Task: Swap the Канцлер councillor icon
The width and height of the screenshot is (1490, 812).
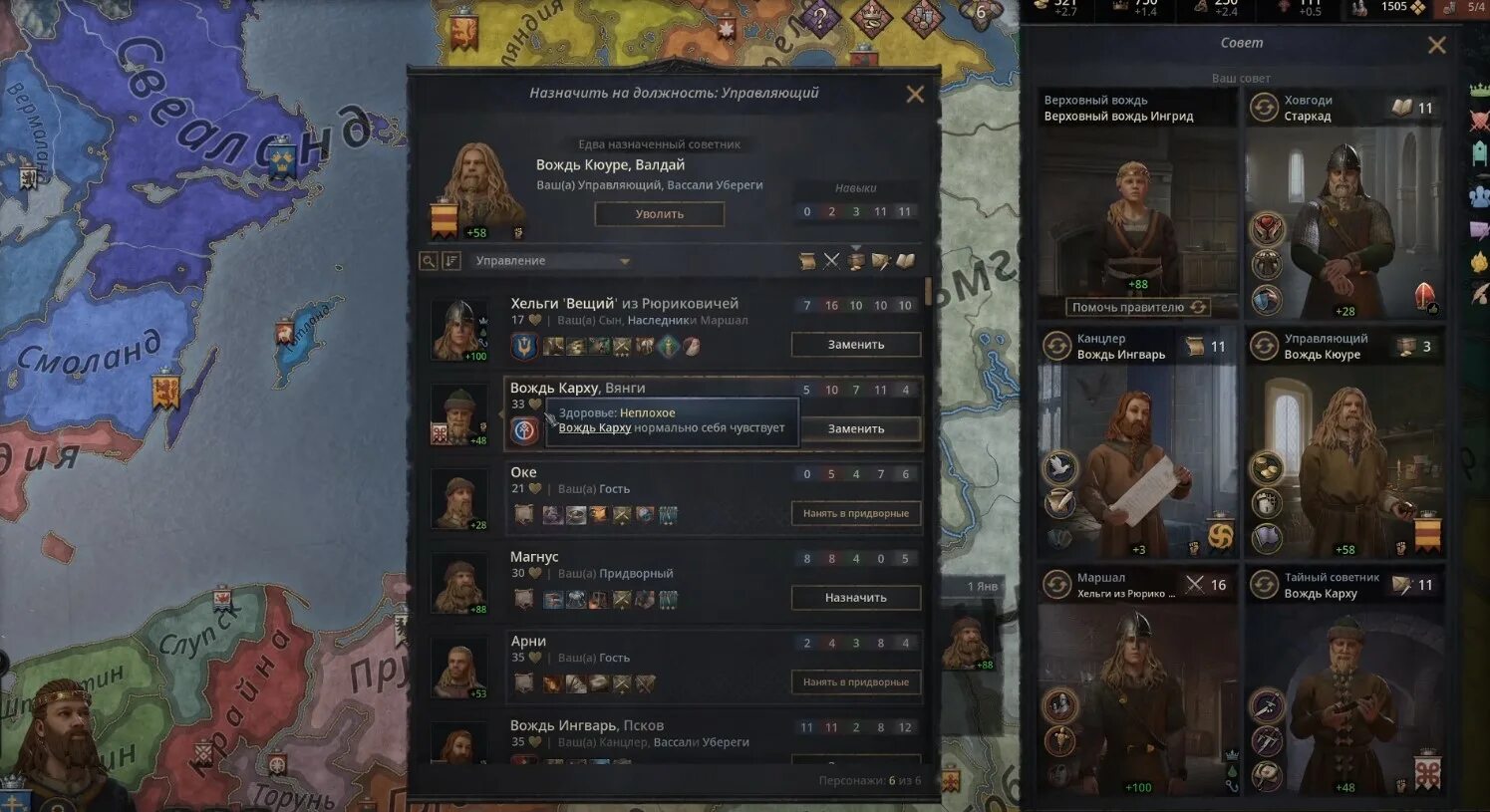Action: pyautogui.click(x=1056, y=346)
